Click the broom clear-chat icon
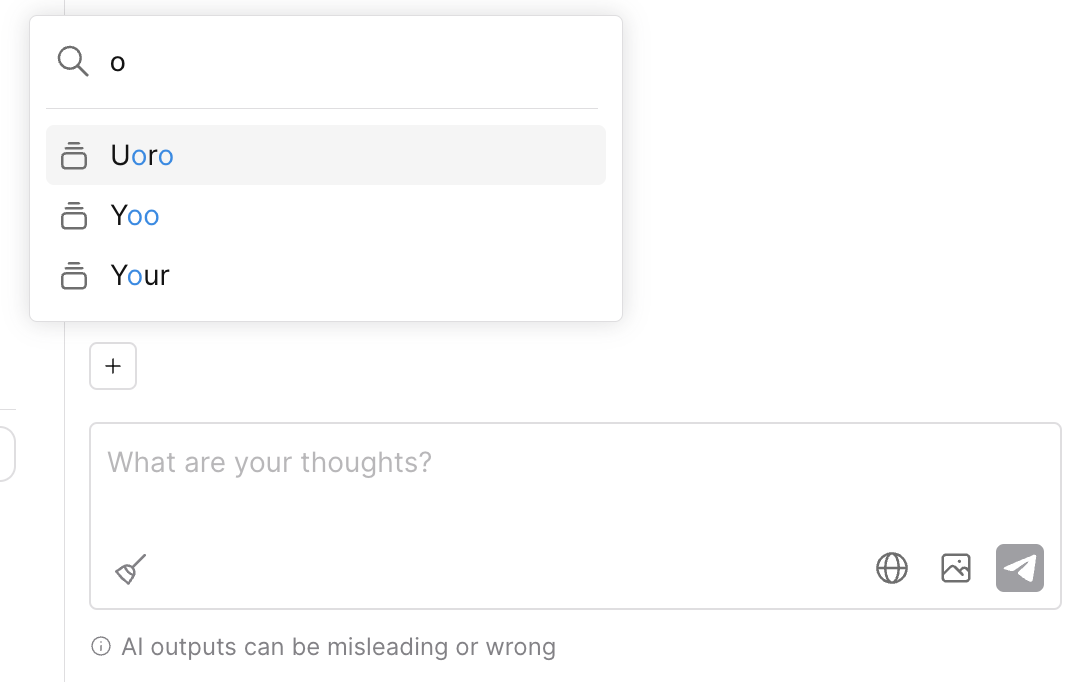This screenshot has height=682, width=1078. (x=131, y=569)
